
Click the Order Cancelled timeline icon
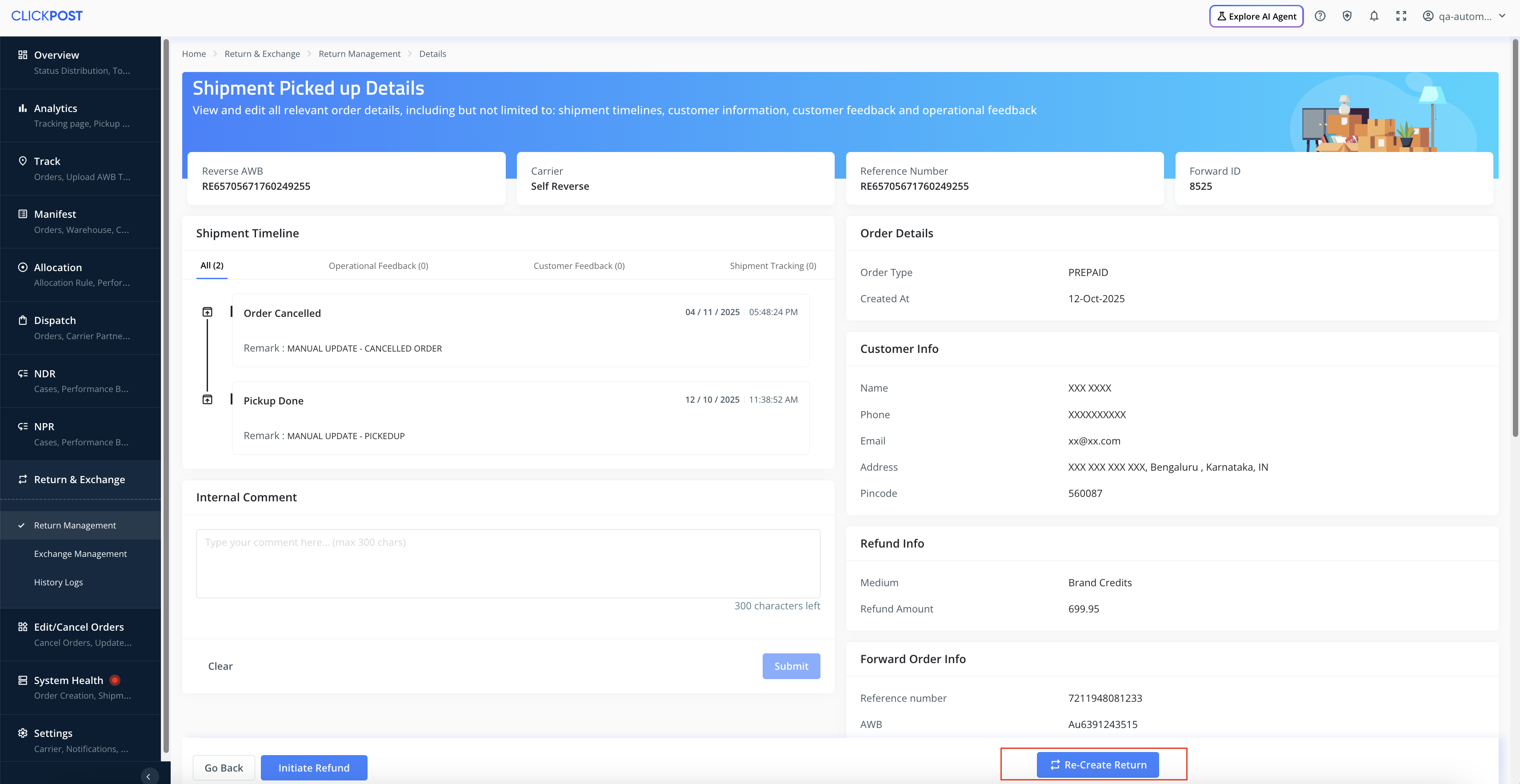click(207, 312)
